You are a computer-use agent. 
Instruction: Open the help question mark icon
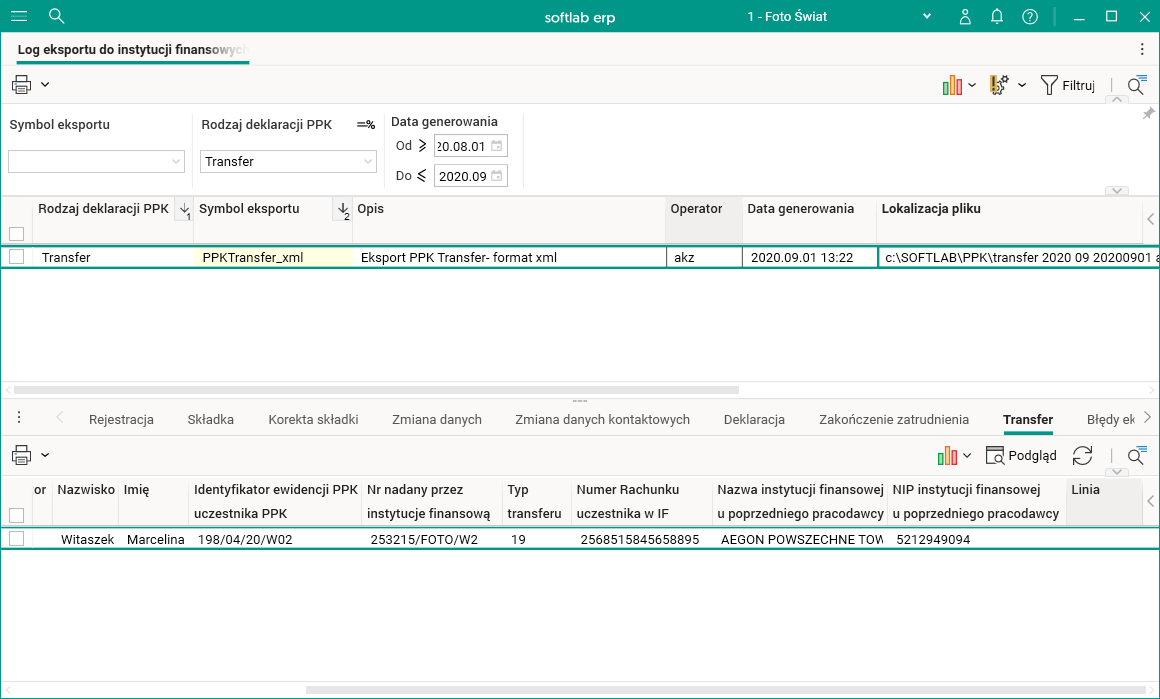(x=1030, y=16)
